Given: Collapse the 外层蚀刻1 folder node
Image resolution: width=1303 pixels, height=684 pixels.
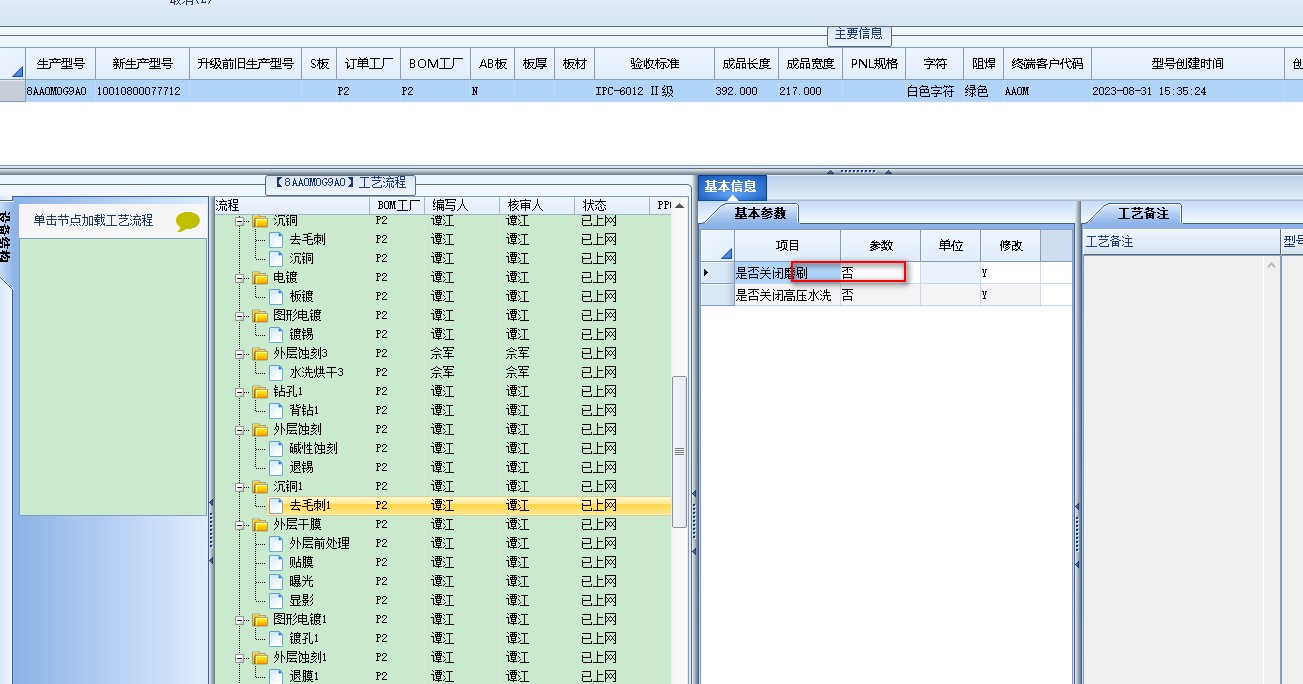Looking at the screenshot, I should click(x=240, y=658).
